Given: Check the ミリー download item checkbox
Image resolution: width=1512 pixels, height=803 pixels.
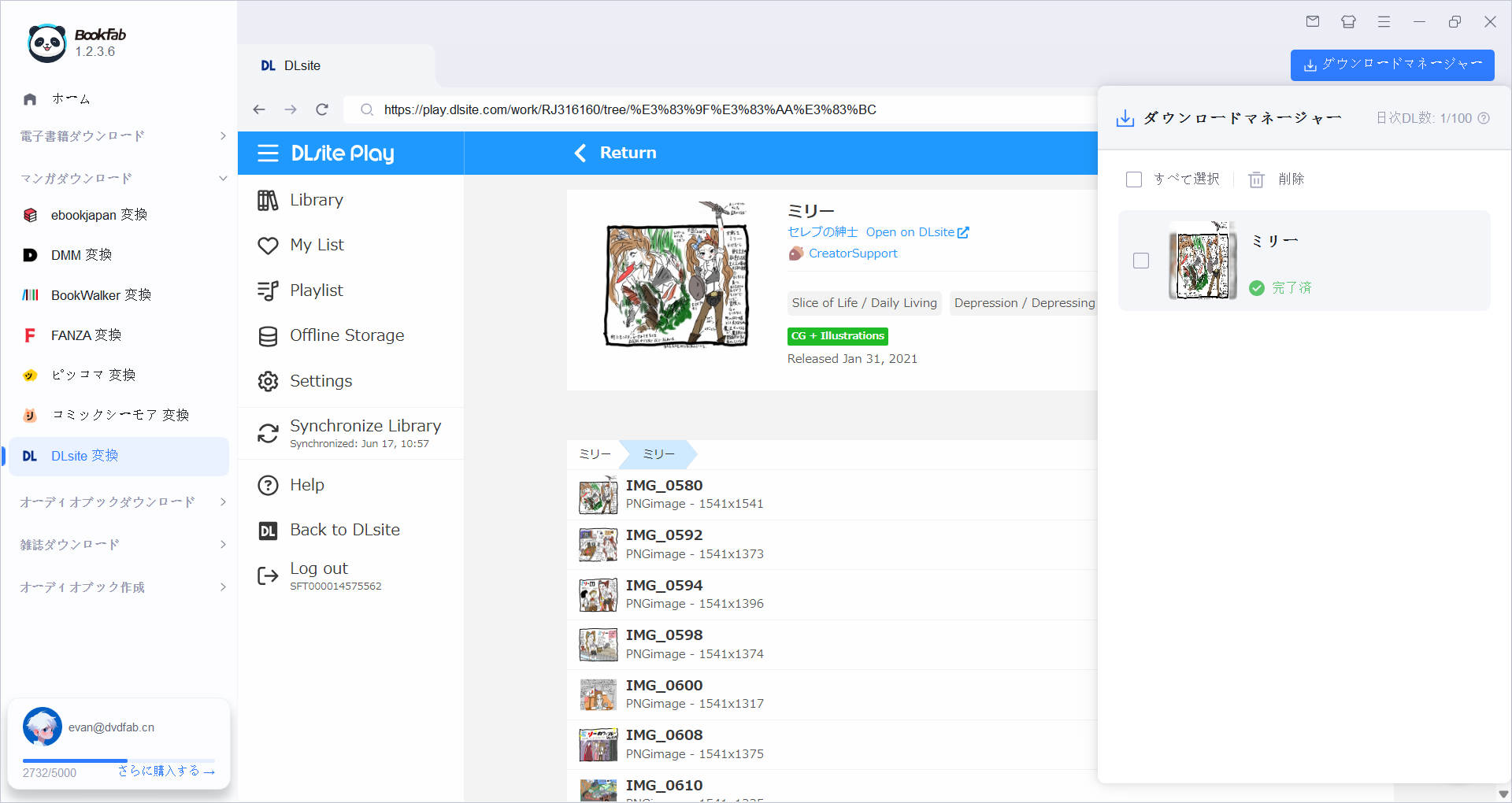Looking at the screenshot, I should tap(1141, 261).
